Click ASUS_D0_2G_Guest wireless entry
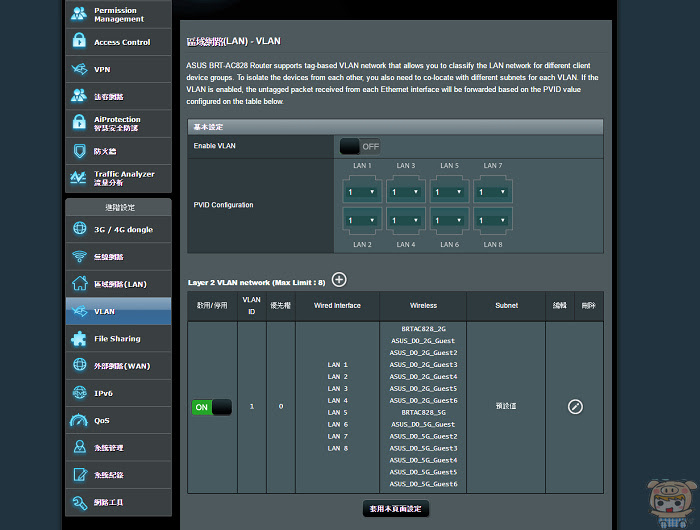Viewport: 700px width, 530px height. point(423,341)
